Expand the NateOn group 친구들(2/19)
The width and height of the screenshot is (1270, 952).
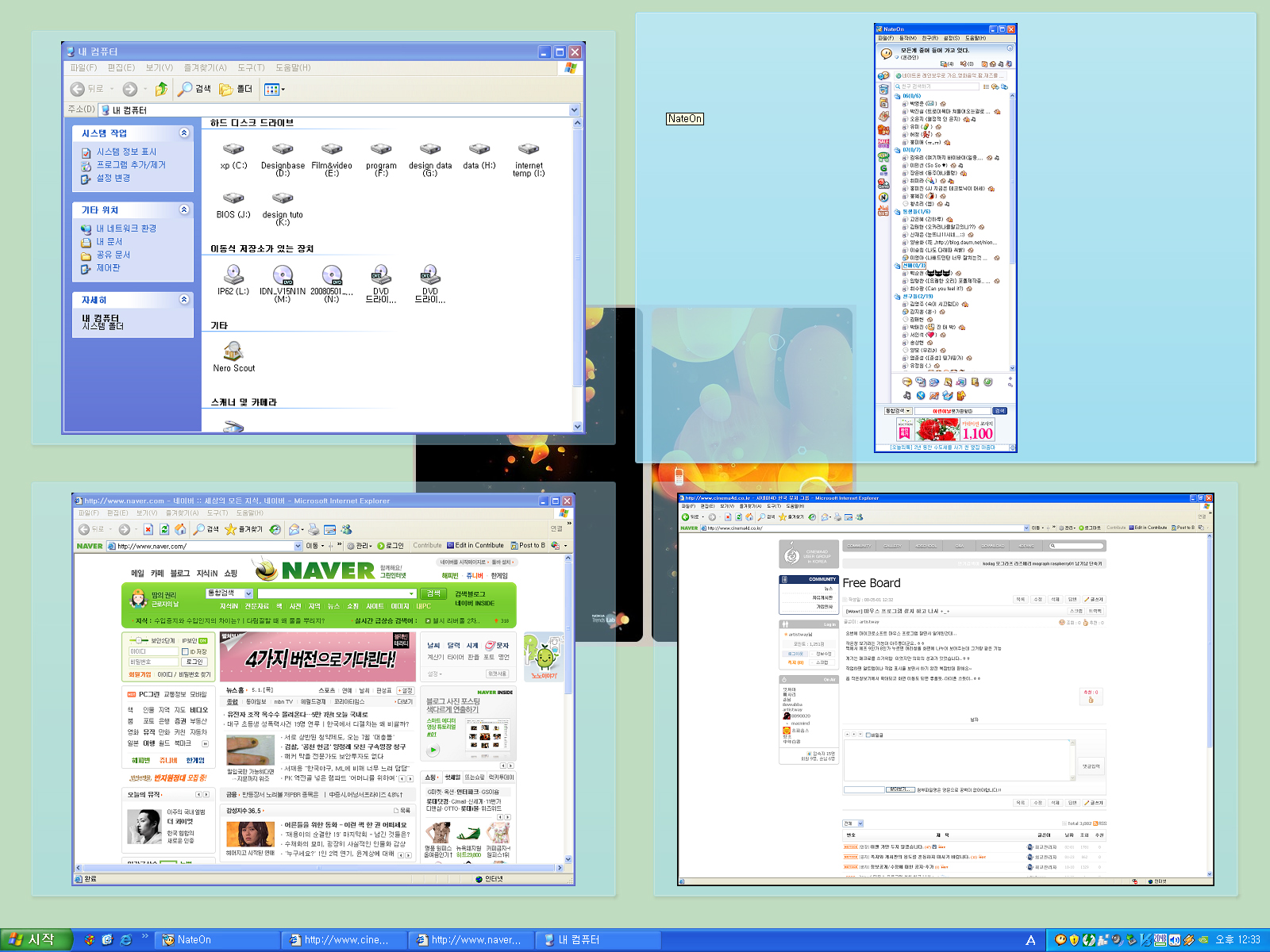(898, 297)
